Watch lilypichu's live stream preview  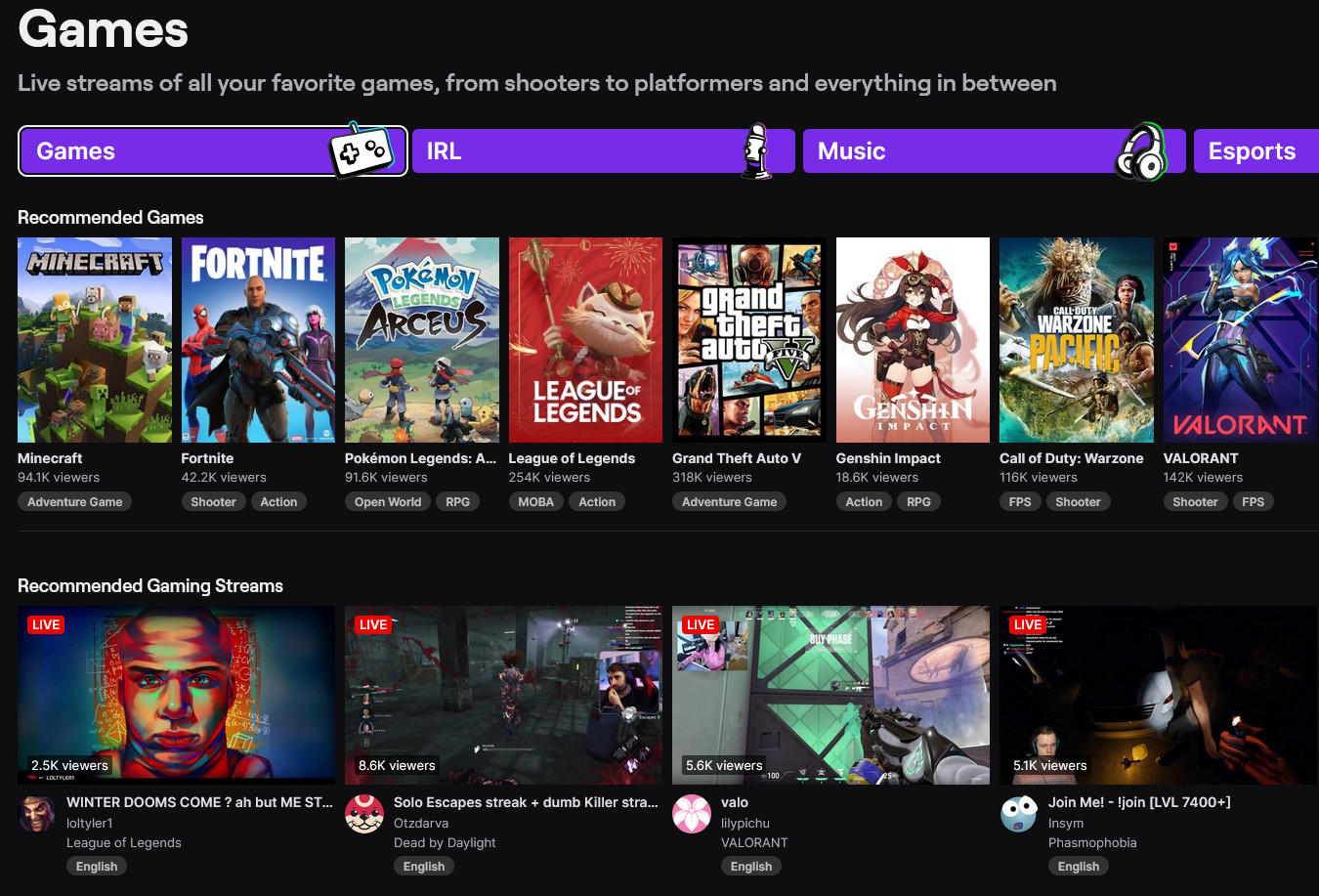point(830,695)
